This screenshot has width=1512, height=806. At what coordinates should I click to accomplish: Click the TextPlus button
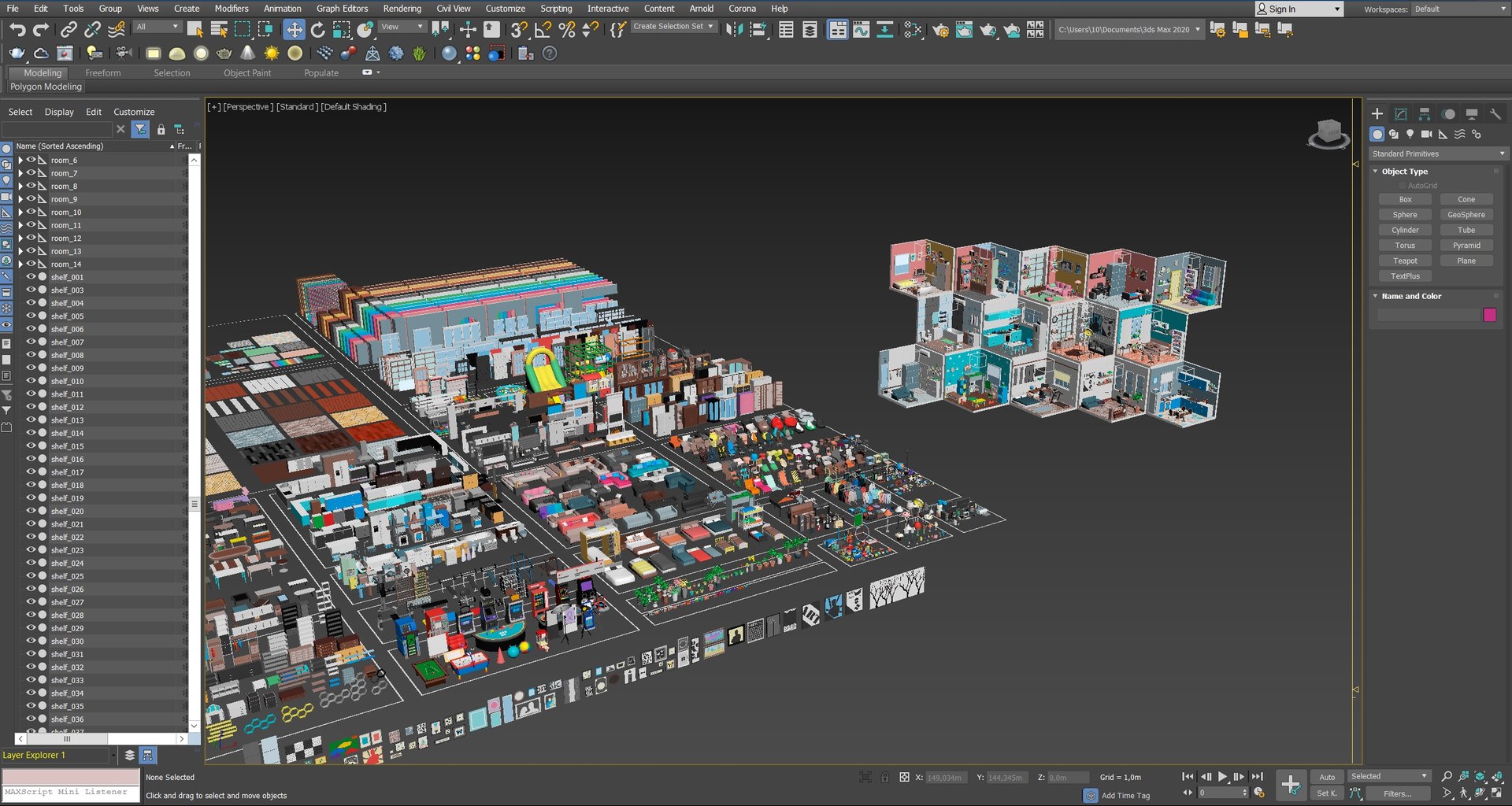[x=1405, y=276]
